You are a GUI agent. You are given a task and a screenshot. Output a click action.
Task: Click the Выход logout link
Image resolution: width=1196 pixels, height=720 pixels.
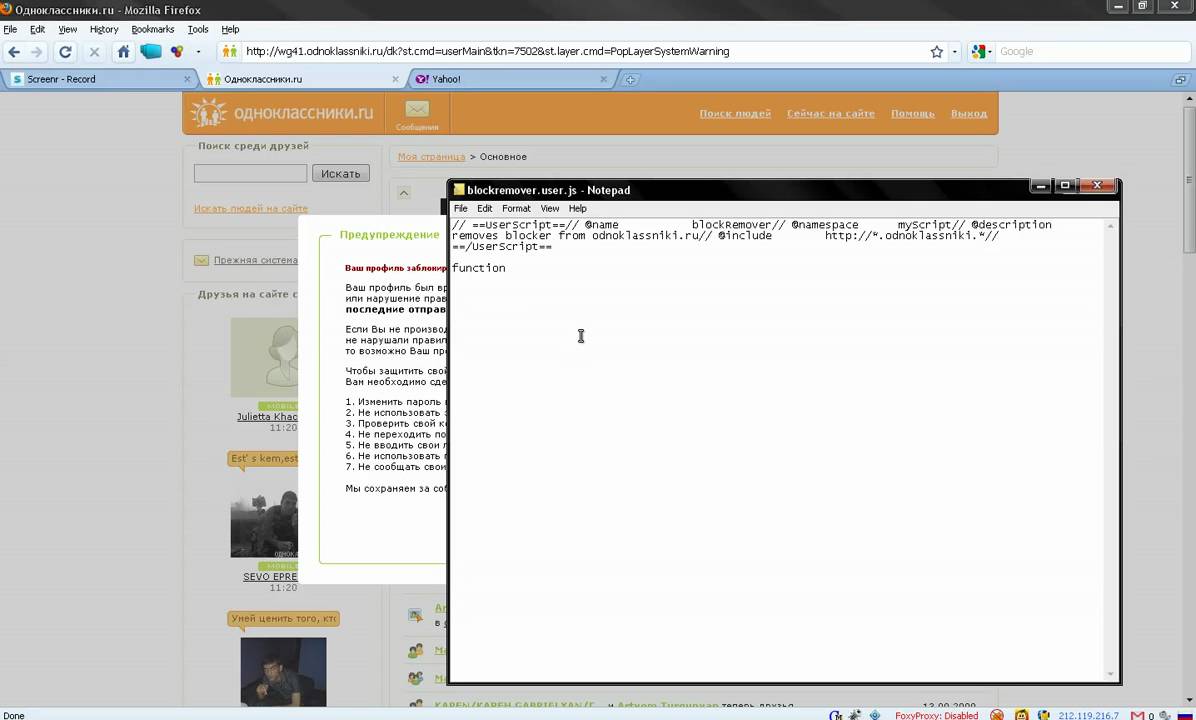(x=969, y=113)
